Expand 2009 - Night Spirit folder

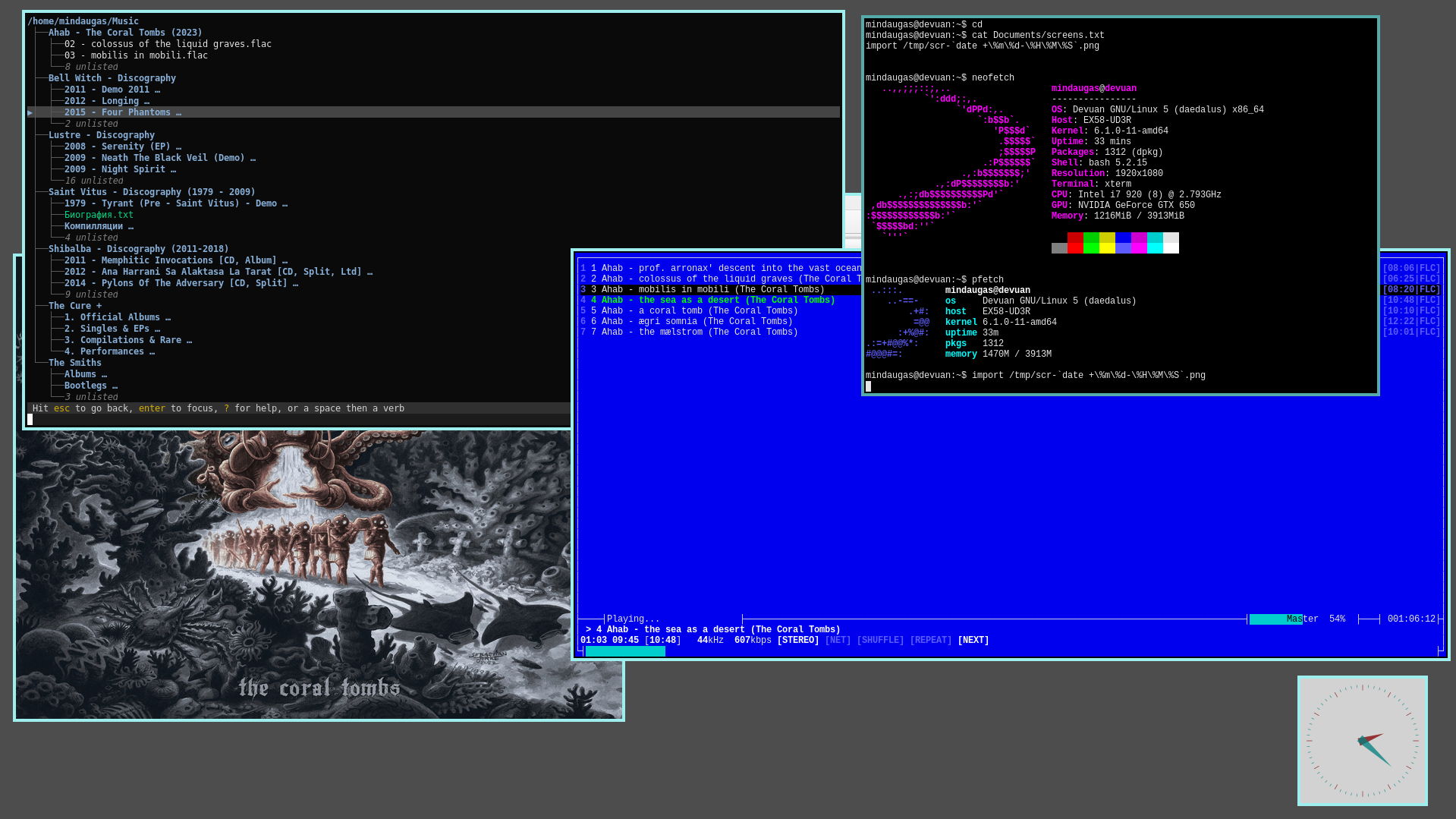click(120, 169)
